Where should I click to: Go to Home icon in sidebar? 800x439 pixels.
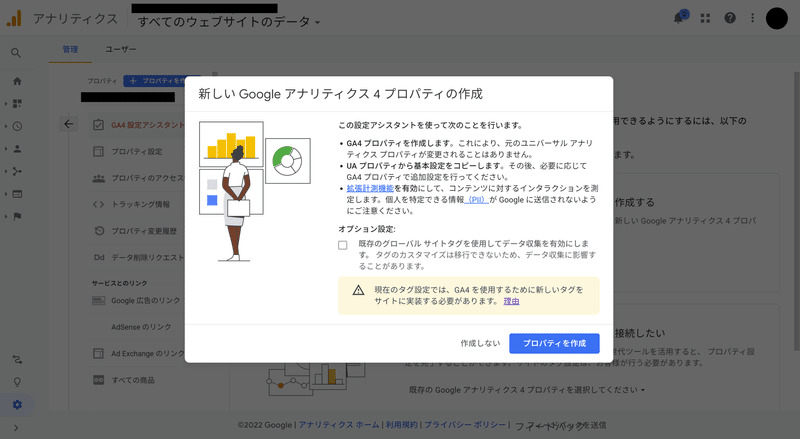click(x=17, y=81)
